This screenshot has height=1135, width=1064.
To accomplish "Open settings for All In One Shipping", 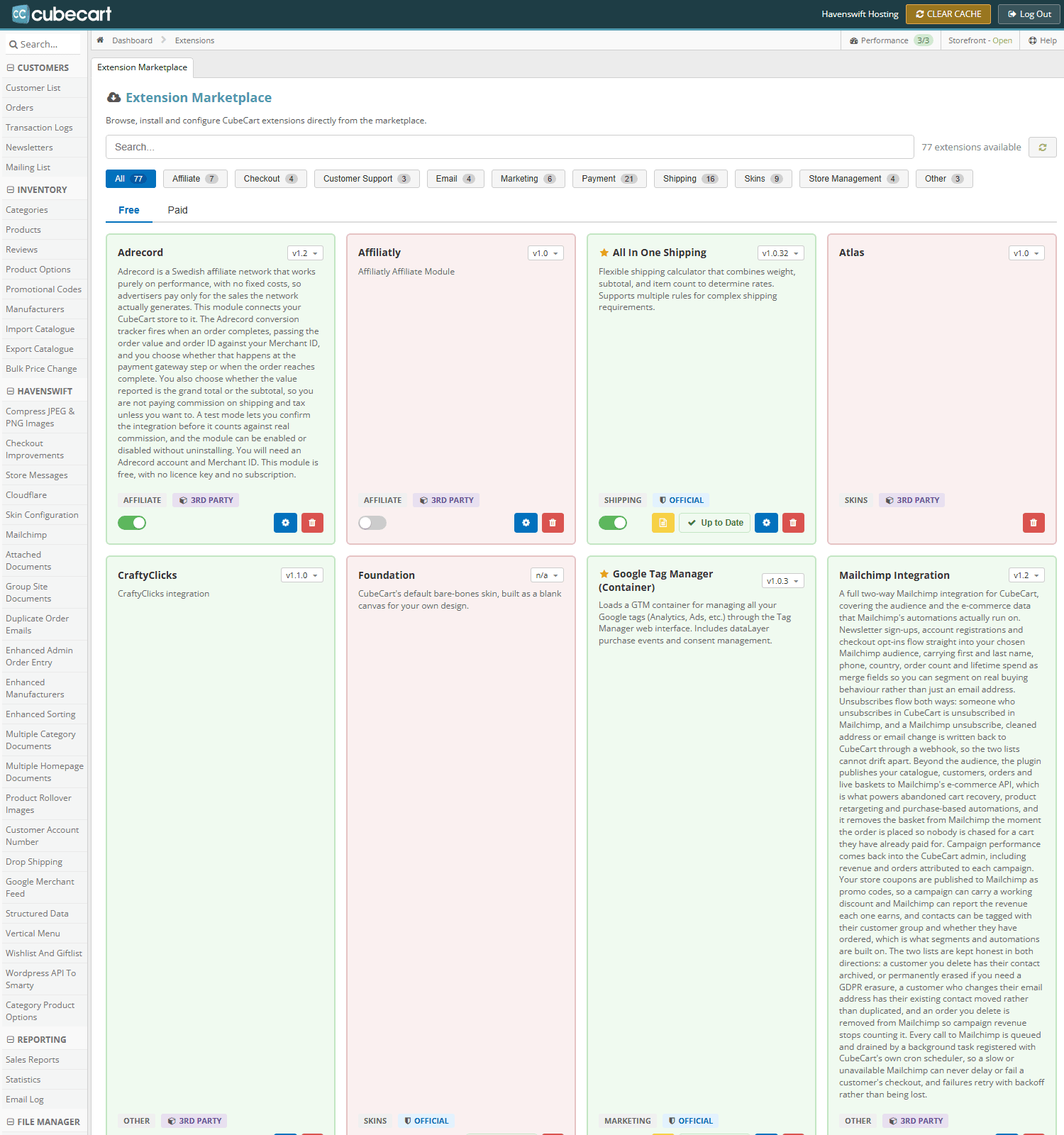I will click(x=766, y=523).
